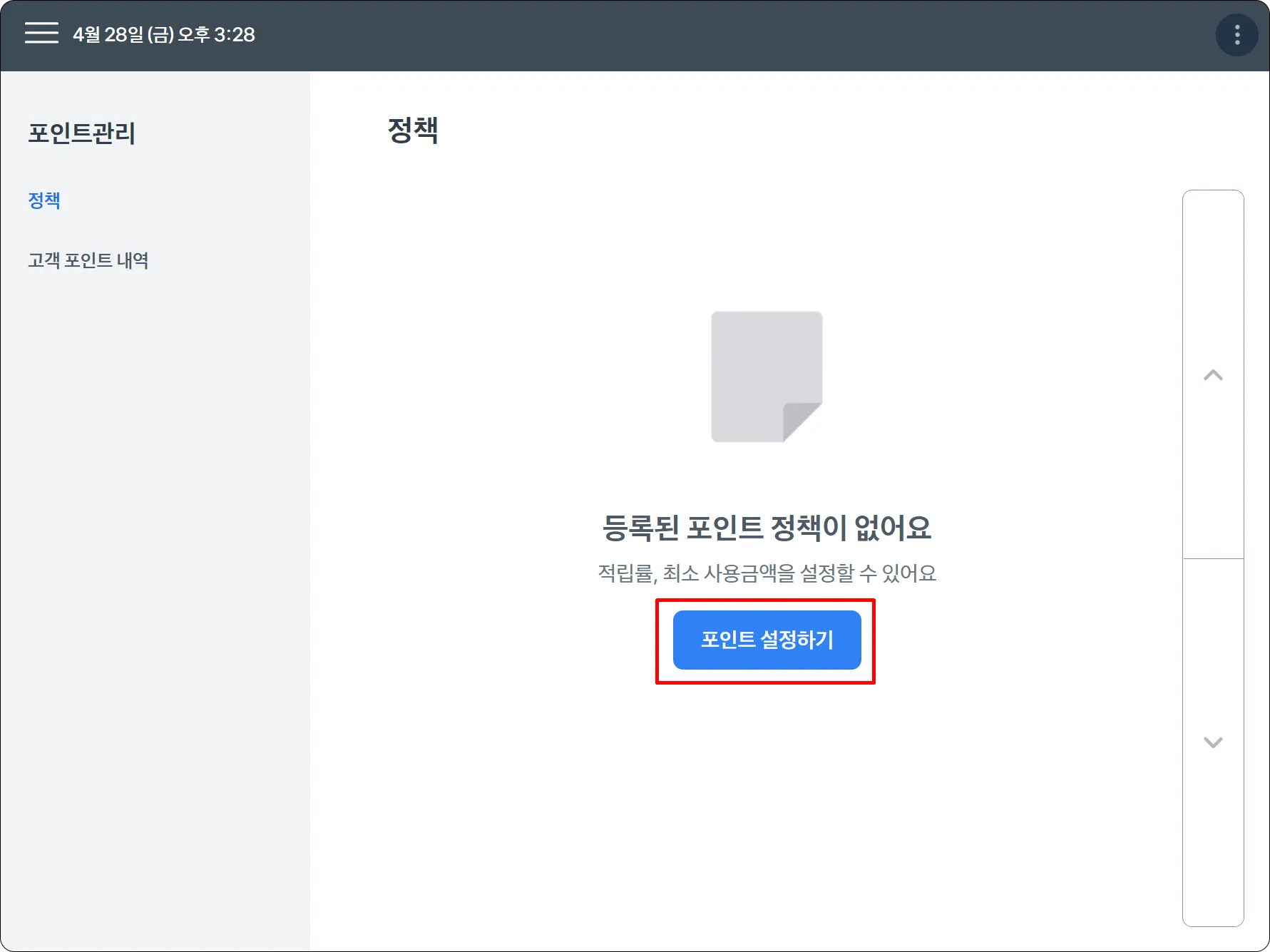Click the folded corner of the document icon
This screenshot has height=952, width=1270.
point(800,421)
